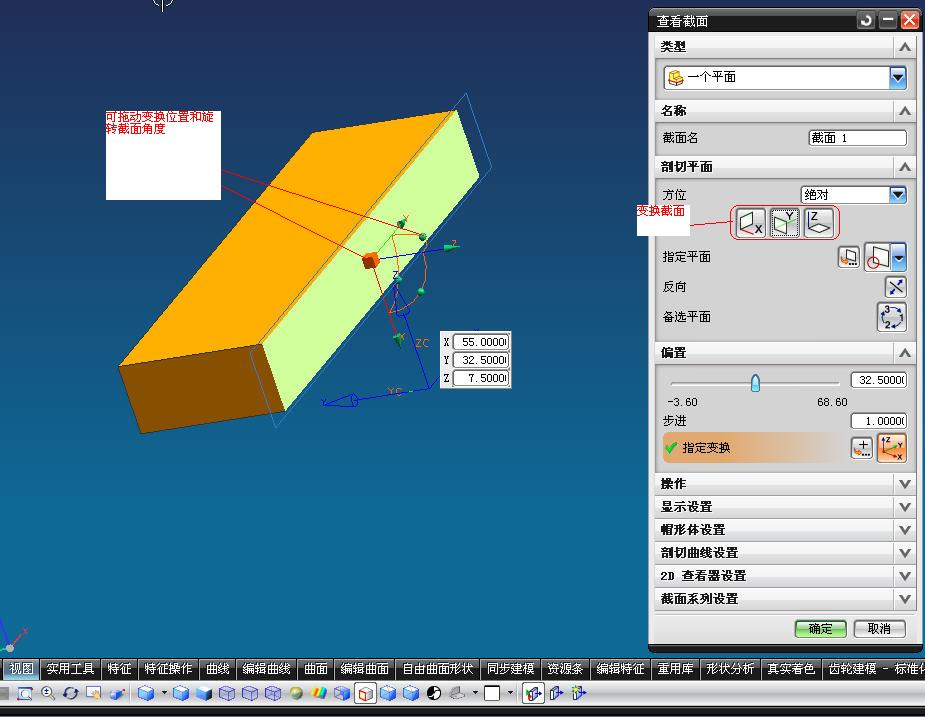The width and height of the screenshot is (925, 717).
Task: Open the 形状分析 tab
Action: pos(730,669)
